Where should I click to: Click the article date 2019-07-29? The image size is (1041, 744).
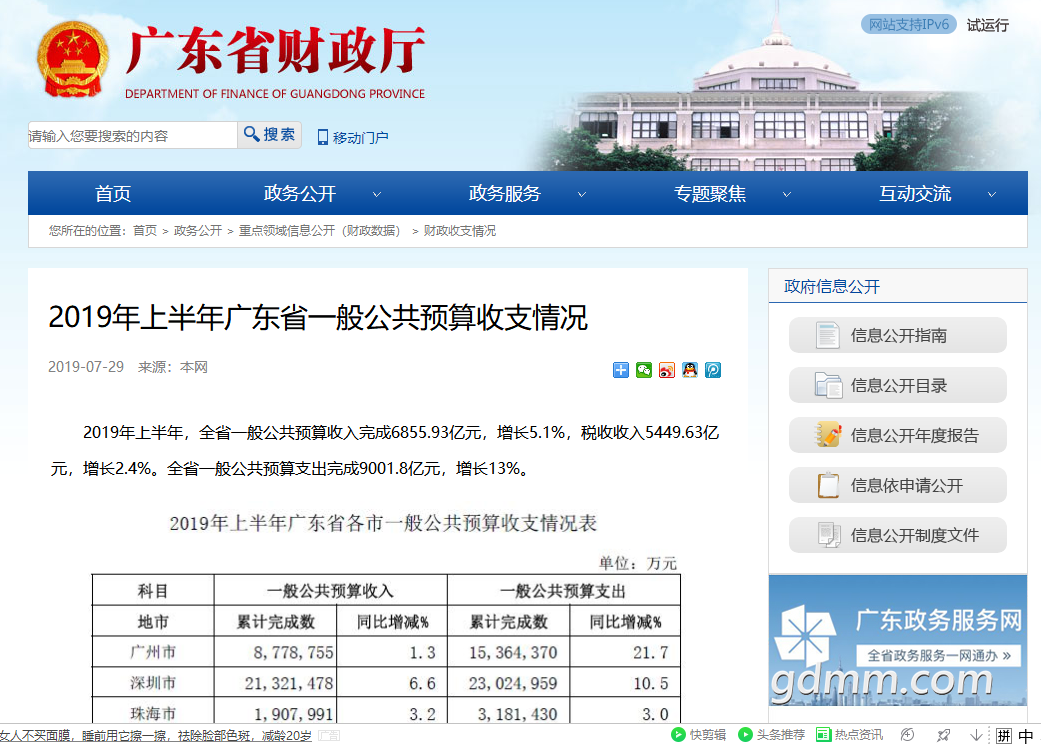click(86, 367)
